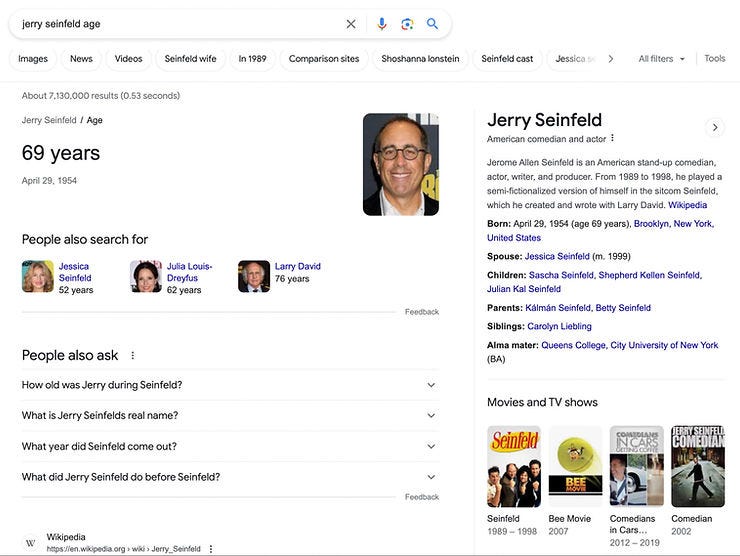Open options dots beside Wikipedia result URL

(x=211, y=549)
